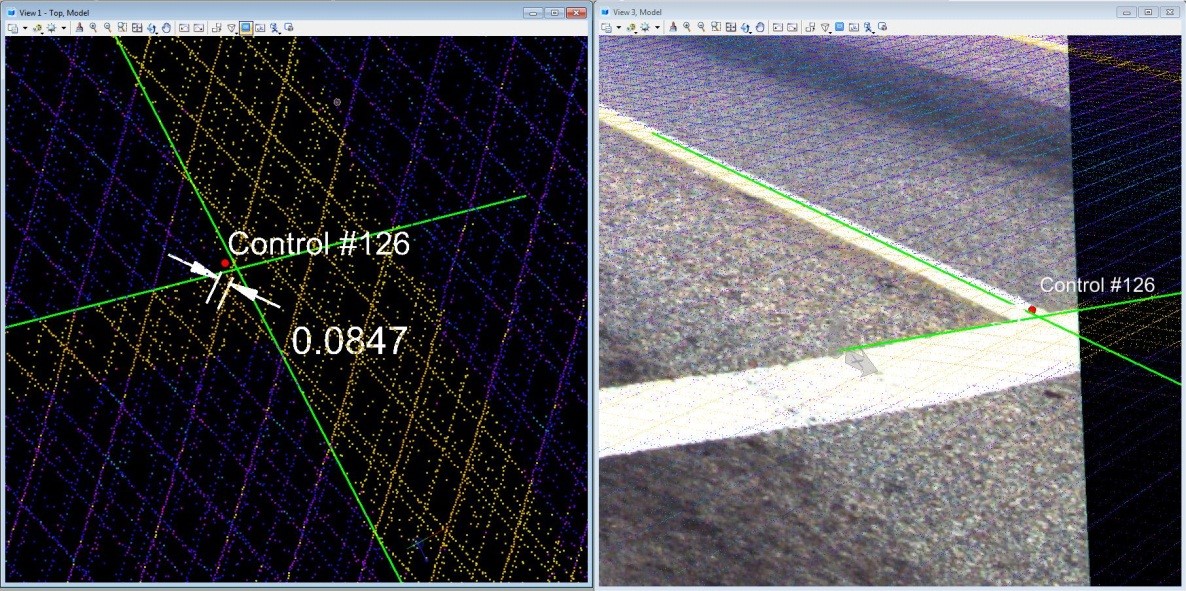Toggle Clip Volume icon in View 1
The width and height of the screenshot is (1186, 591).
coord(217,28)
